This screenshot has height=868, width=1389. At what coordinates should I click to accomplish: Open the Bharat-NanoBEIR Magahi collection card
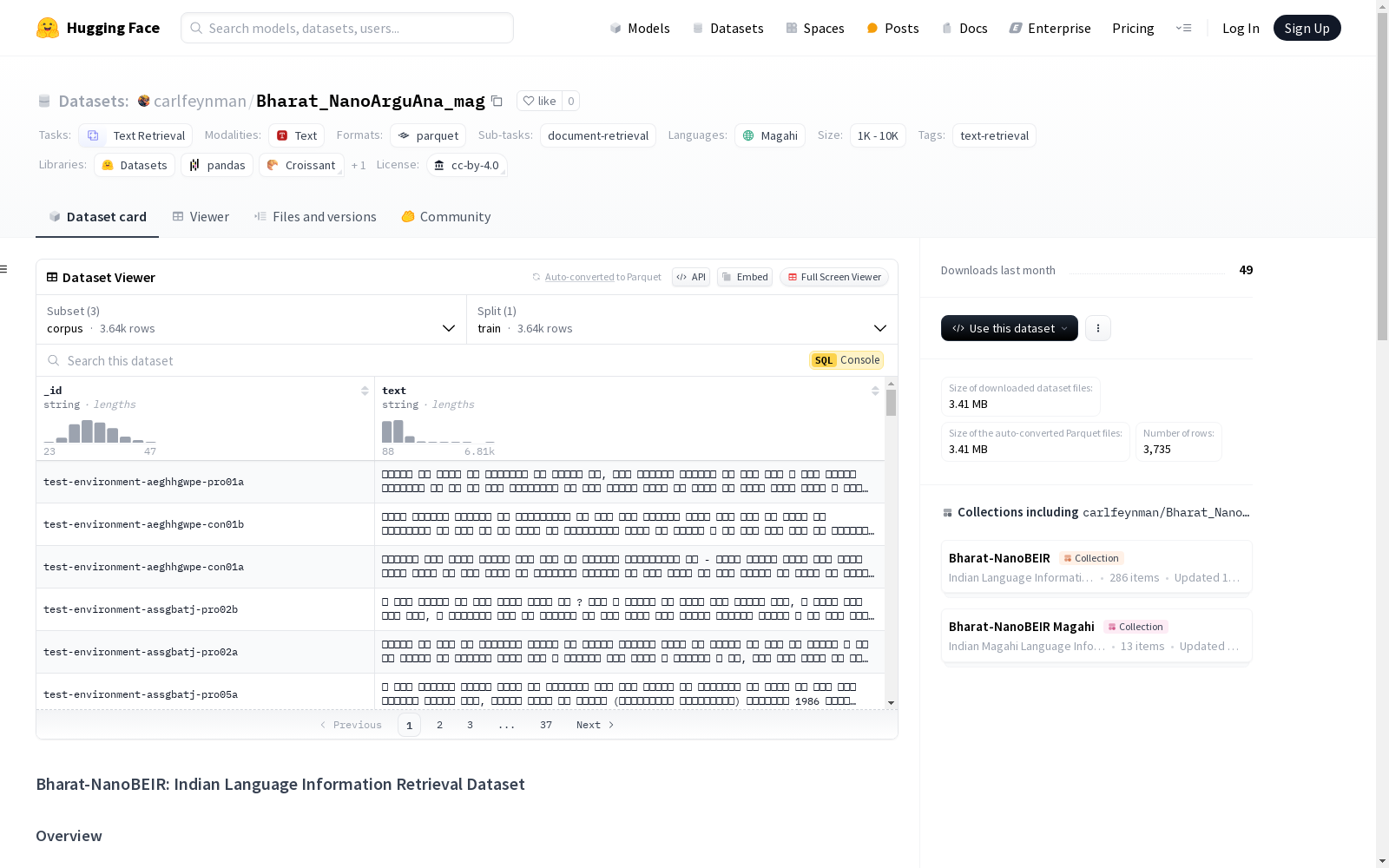[1096, 635]
